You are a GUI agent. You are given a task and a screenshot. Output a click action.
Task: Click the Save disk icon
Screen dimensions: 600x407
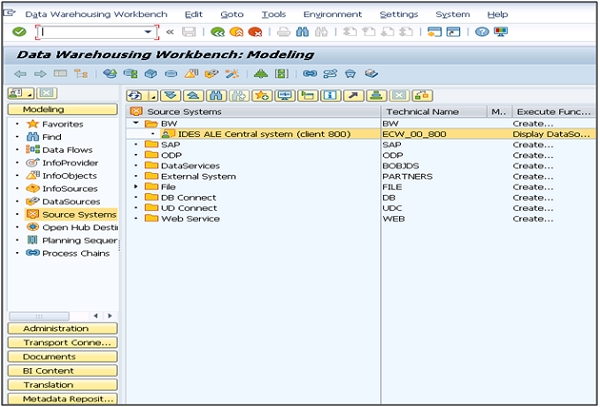point(189,32)
